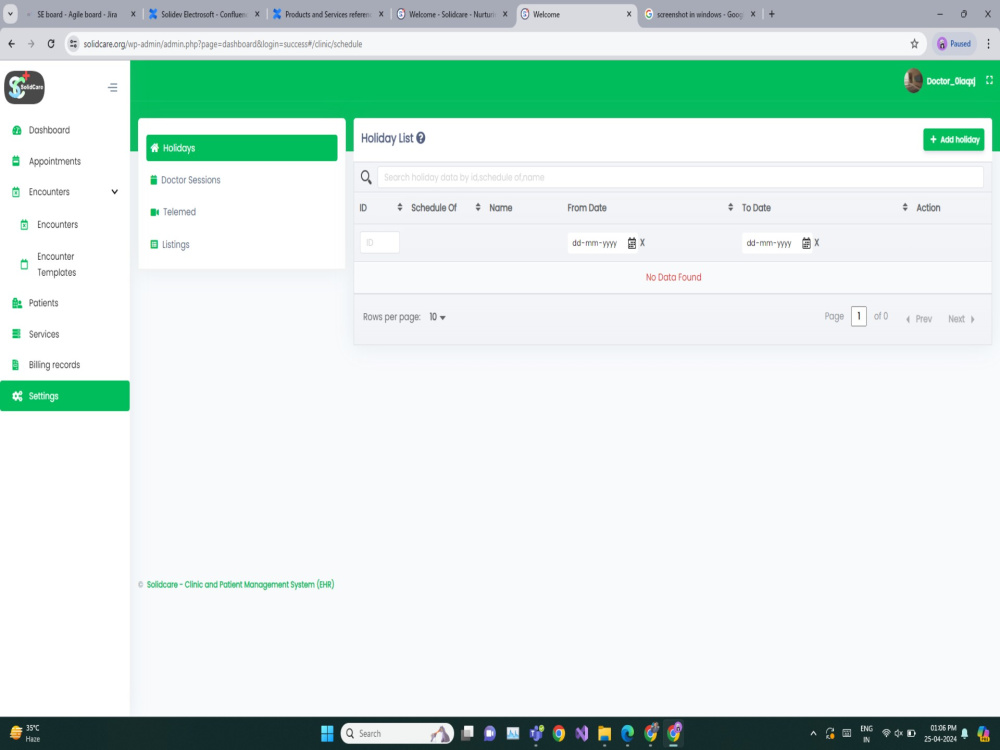Image resolution: width=1000 pixels, height=750 pixels.
Task: Go to Next page
Action: tap(961, 319)
